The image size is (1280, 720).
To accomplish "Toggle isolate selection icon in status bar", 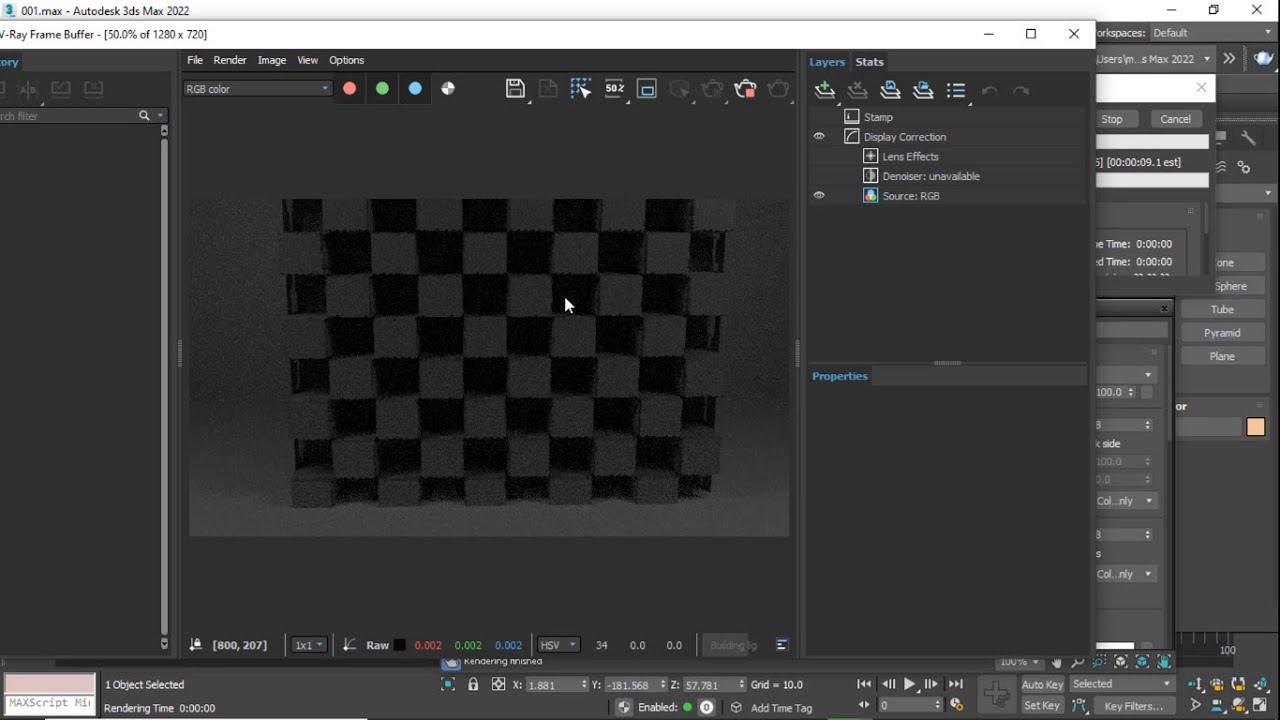I will (x=448, y=684).
